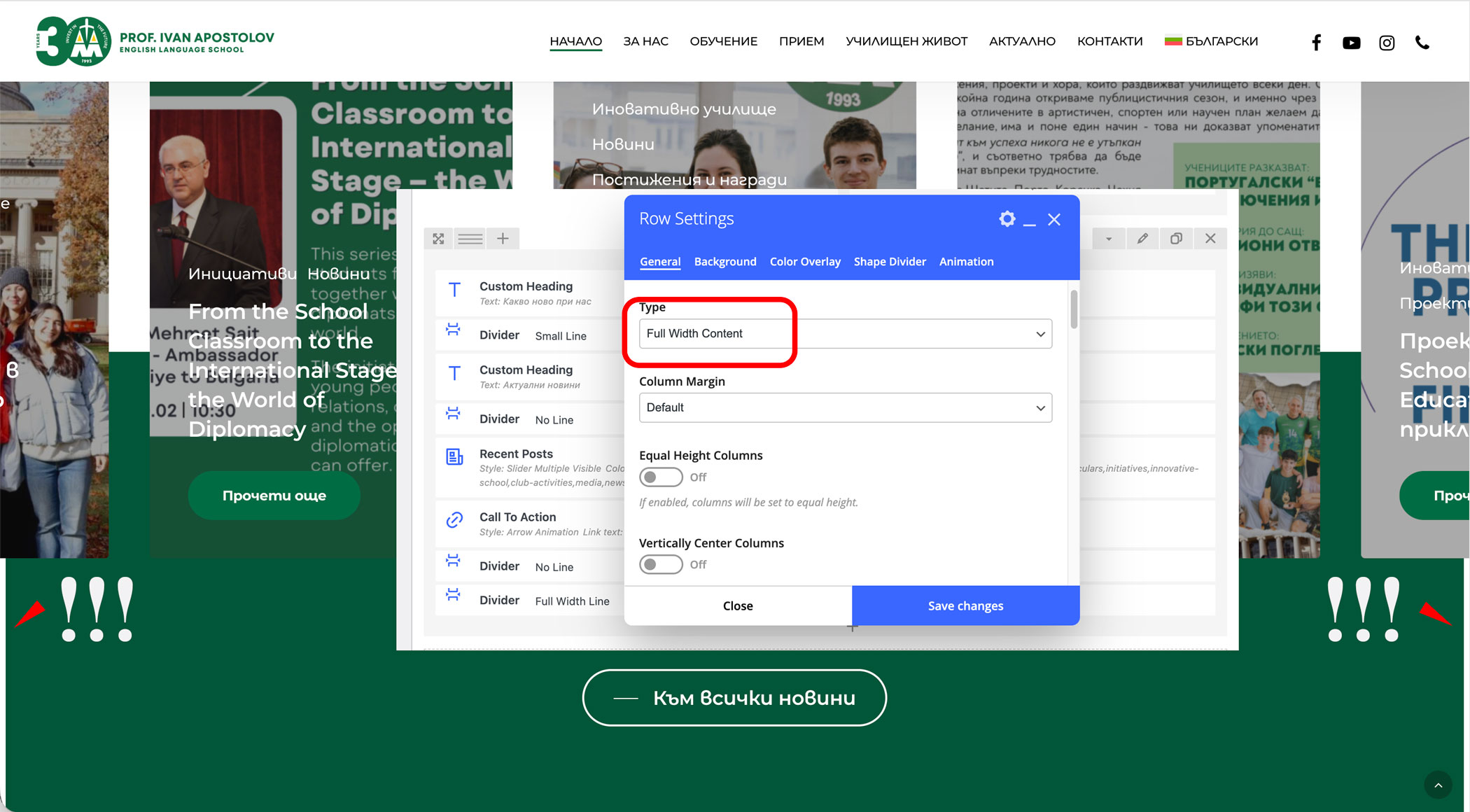
Task: Switch to the Background tab
Action: tap(724, 262)
